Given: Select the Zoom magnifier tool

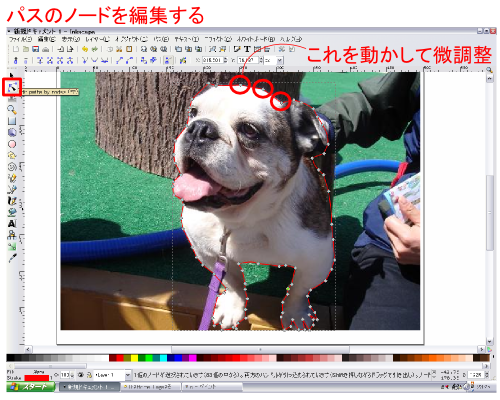Looking at the screenshot, I should click(12, 109).
